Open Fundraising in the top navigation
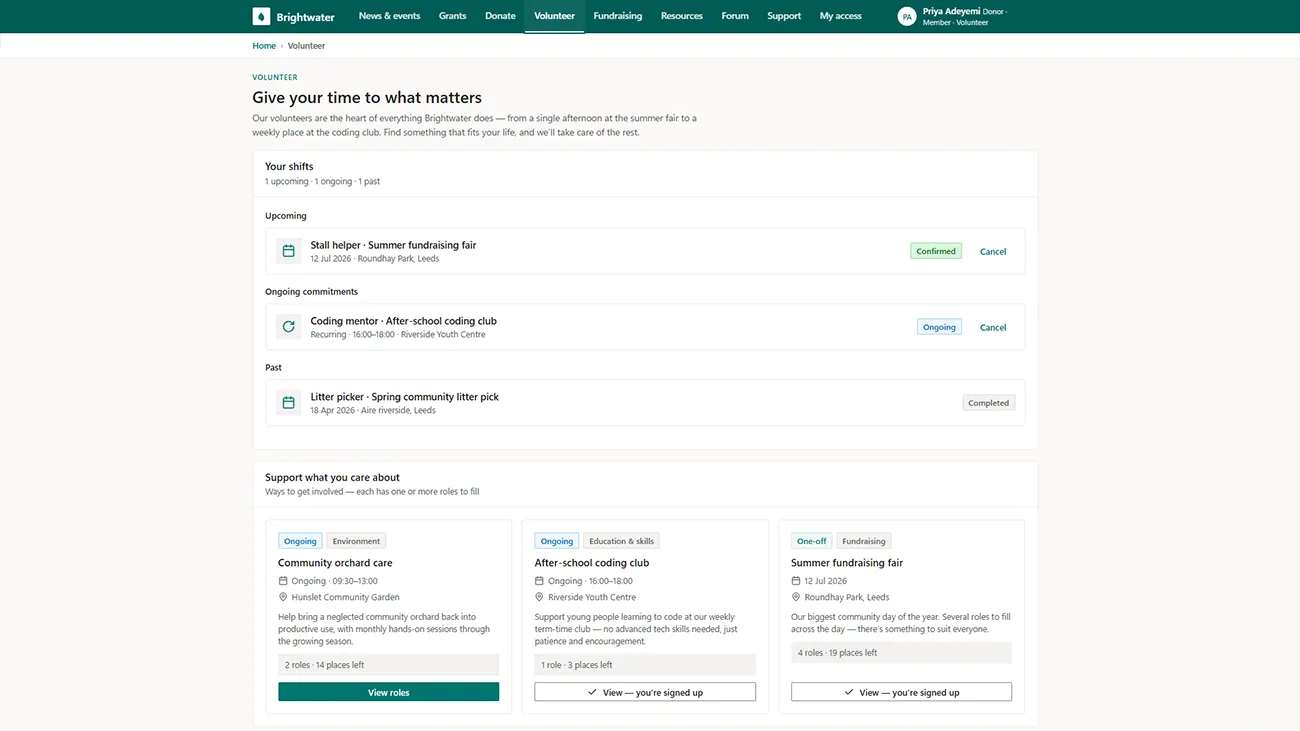 618,16
